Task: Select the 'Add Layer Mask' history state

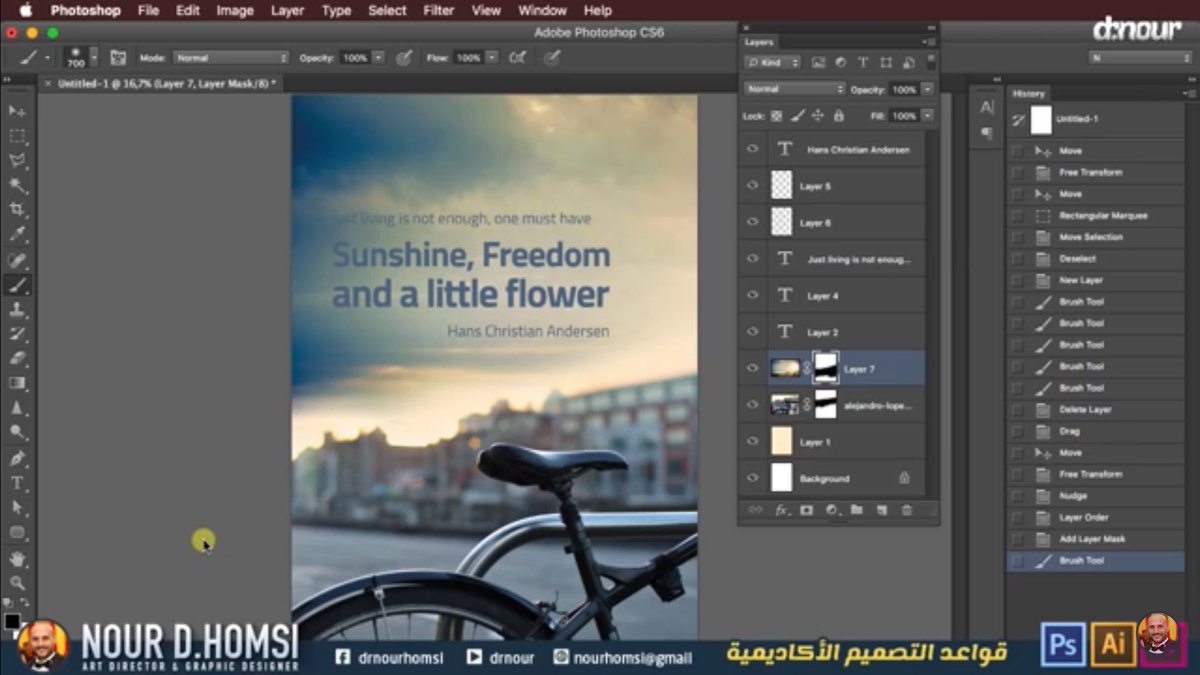Action: (1095, 539)
